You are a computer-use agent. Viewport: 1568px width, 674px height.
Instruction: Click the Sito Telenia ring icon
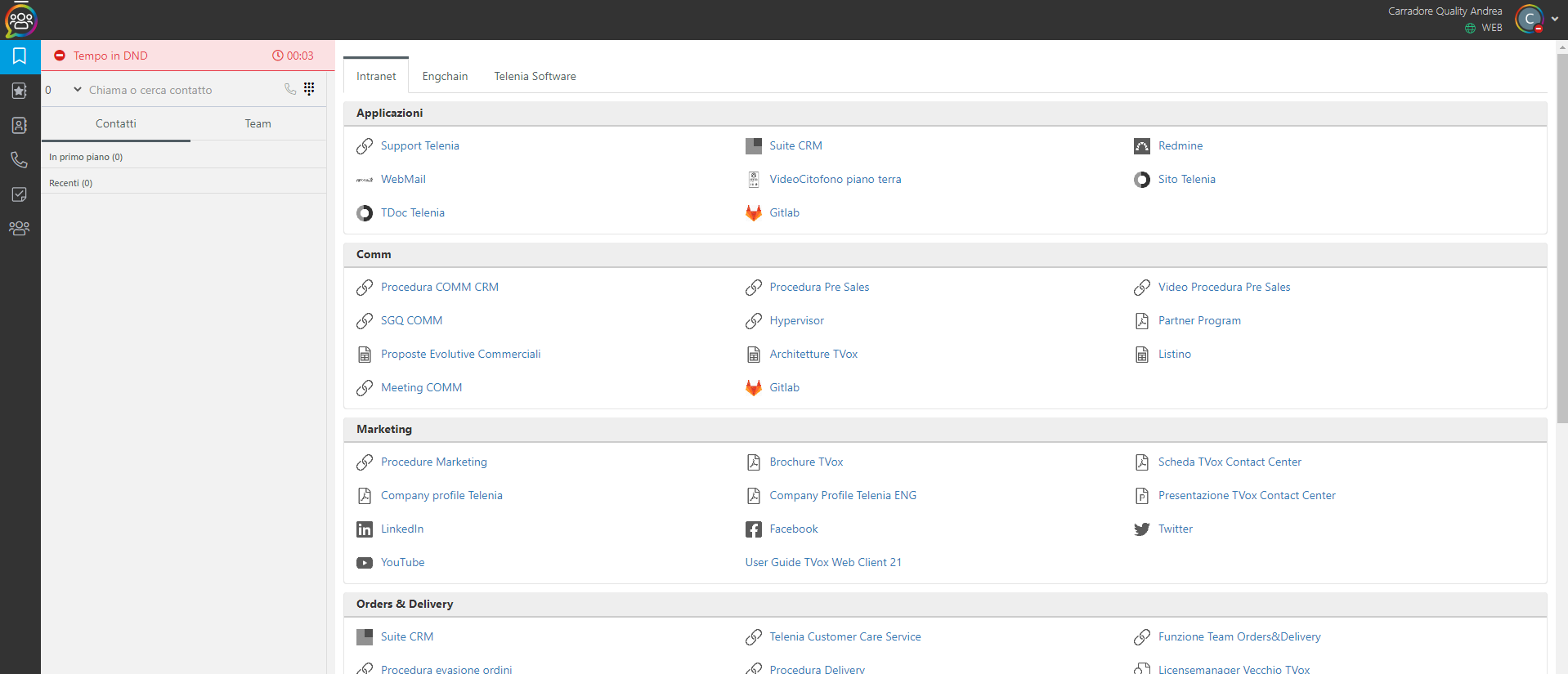click(1142, 180)
